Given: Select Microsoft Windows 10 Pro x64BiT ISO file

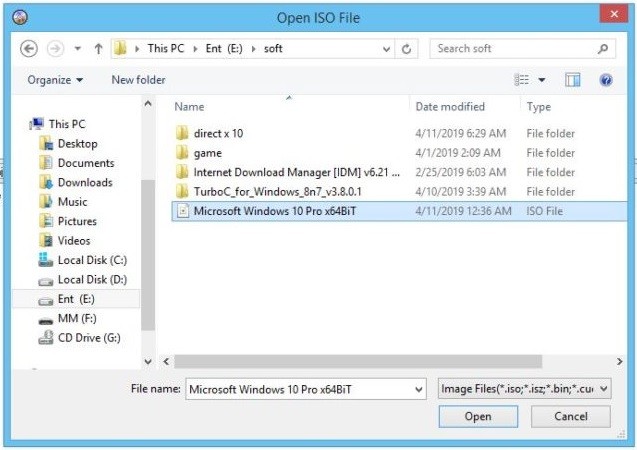Looking at the screenshot, I should click(399, 211).
